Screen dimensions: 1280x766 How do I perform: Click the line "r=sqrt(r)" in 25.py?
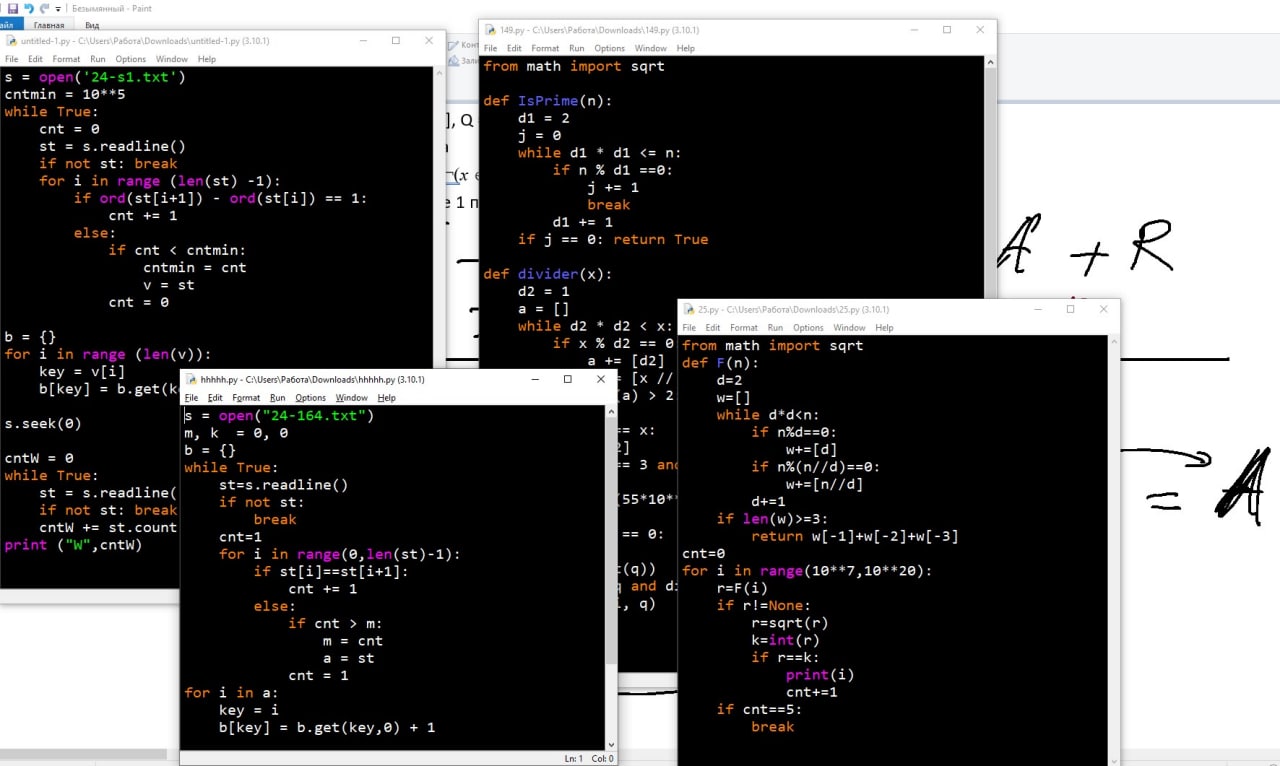click(x=790, y=623)
